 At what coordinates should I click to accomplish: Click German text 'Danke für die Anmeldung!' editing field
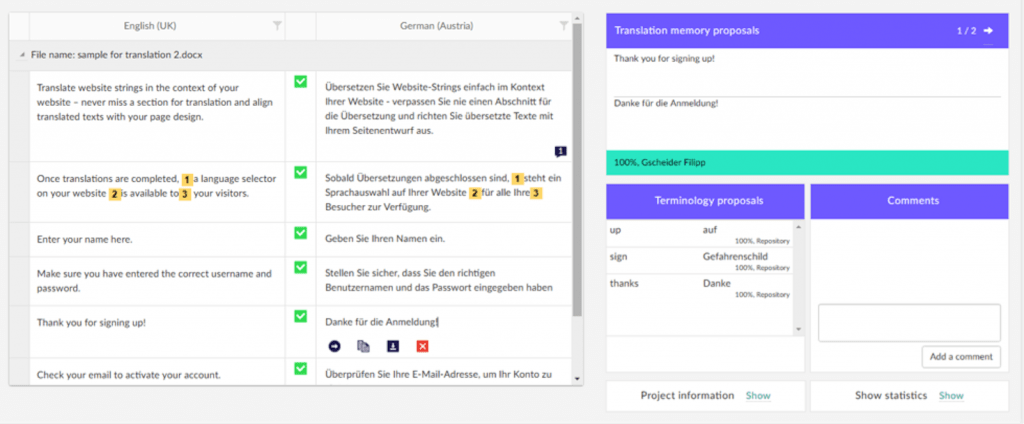(x=381, y=322)
